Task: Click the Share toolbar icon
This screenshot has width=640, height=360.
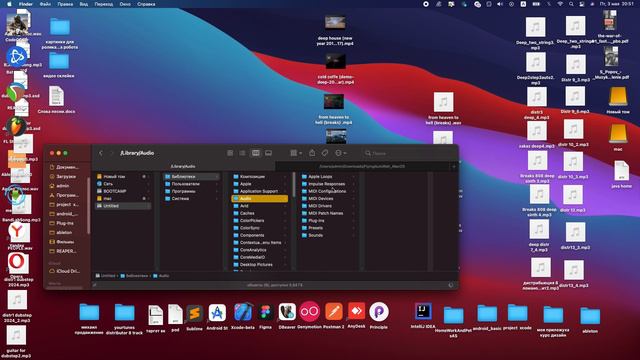Action: [312, 153]
